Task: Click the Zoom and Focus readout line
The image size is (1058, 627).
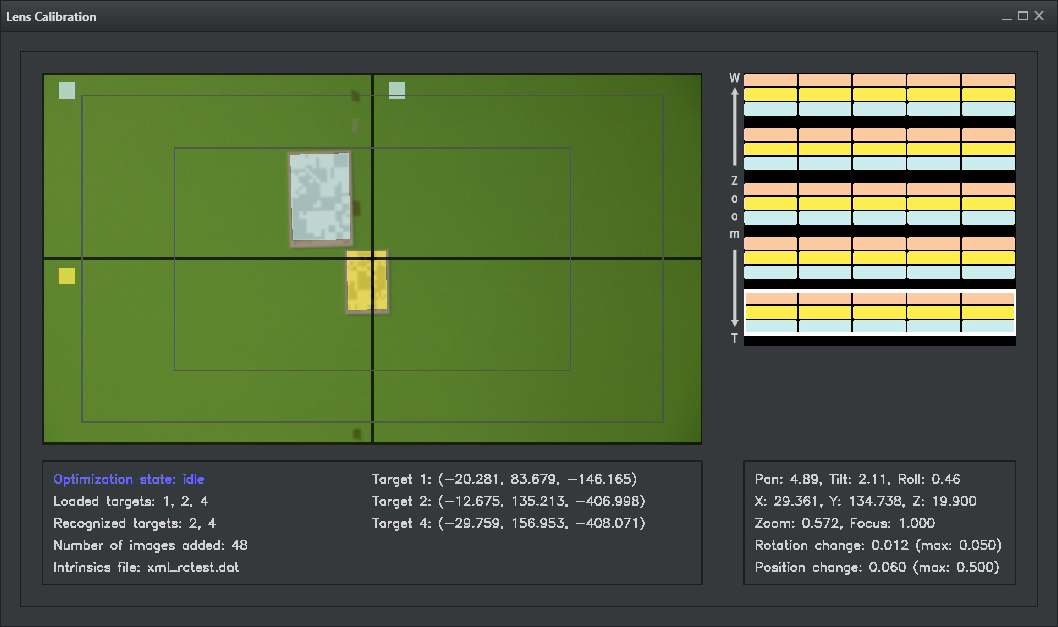Action: pyautogui.click(x=845, y=523)
